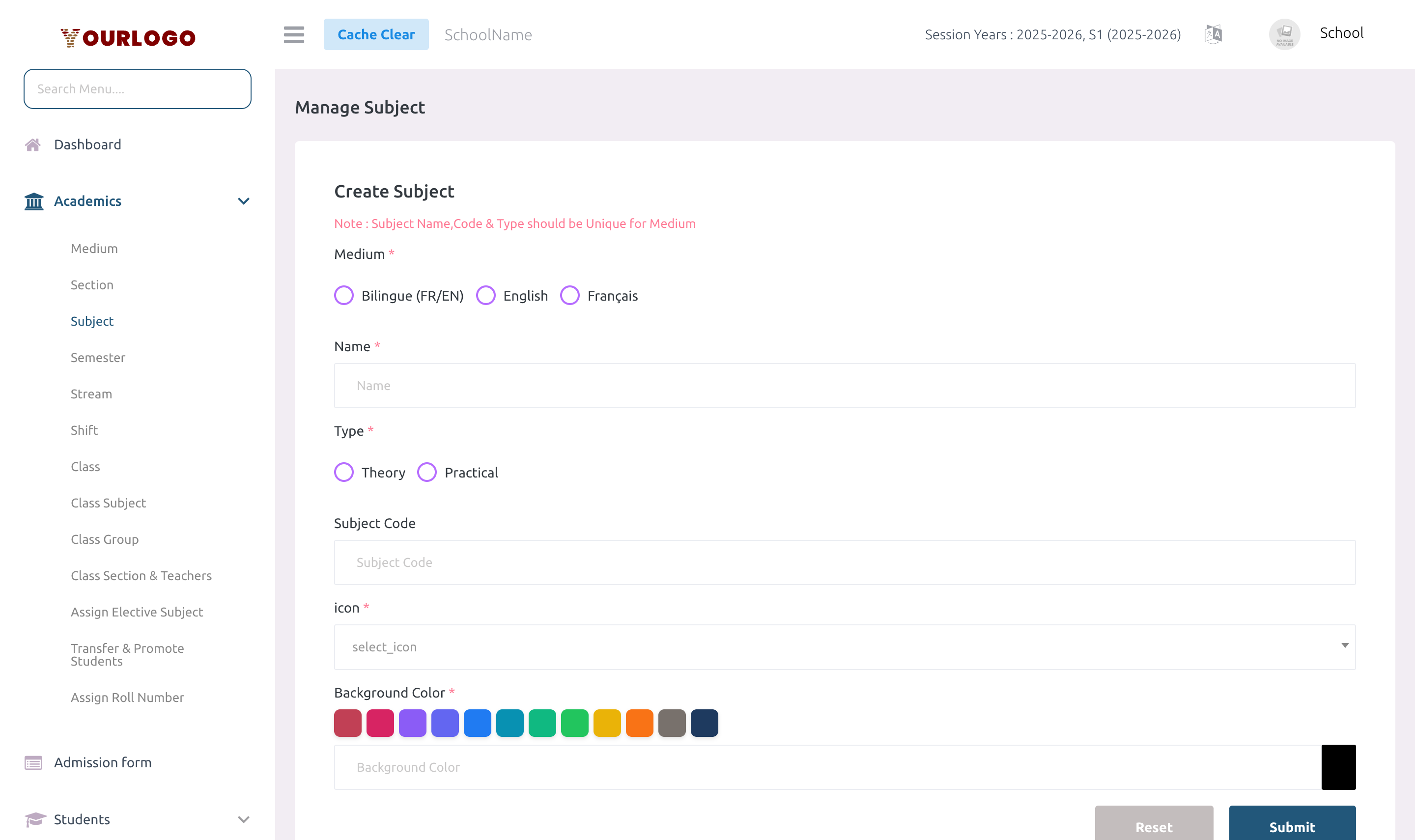Image resolution: width=1415 pixels, height=840 pixels.
Task: Open Transfer & Promote Students menu item
Action: click(x=127, y=654)
